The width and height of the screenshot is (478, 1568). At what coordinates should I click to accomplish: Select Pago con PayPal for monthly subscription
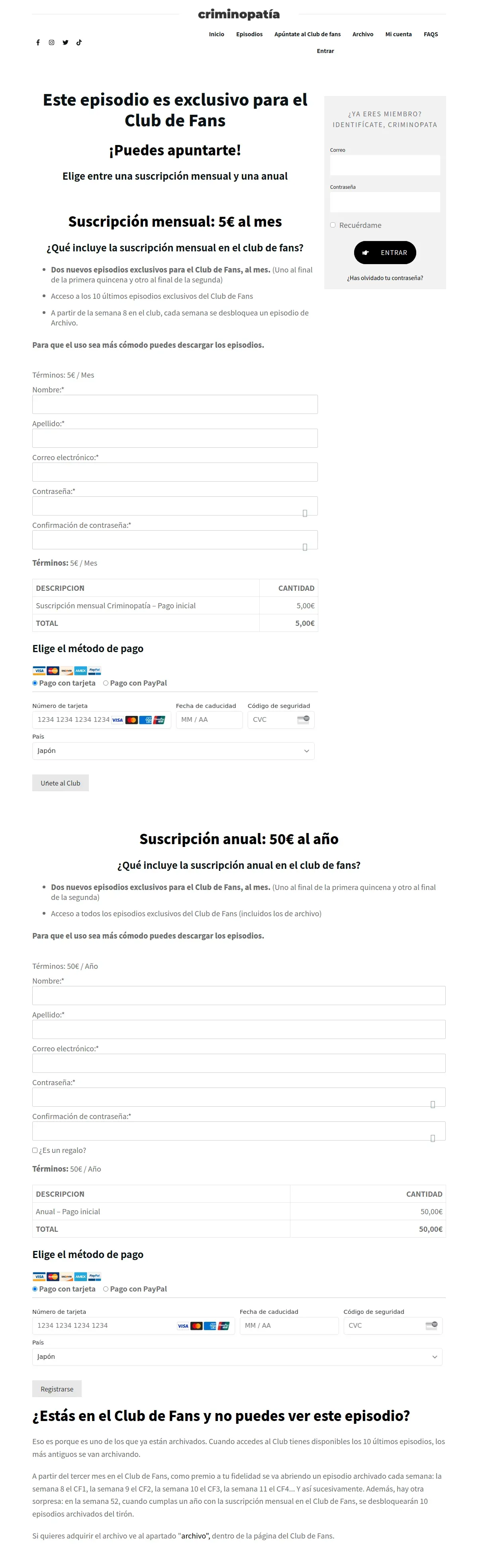(106, 683)
